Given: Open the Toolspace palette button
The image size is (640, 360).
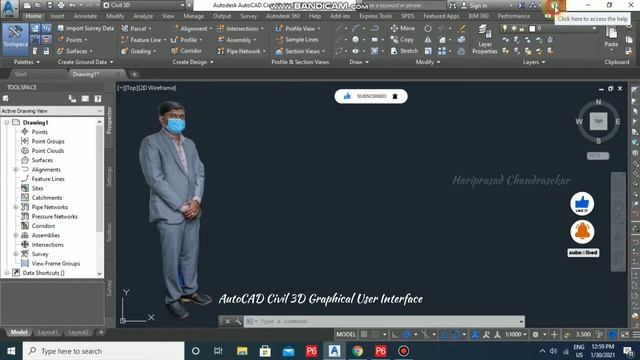Looking at the screenshot, I should tap(16, 39).
